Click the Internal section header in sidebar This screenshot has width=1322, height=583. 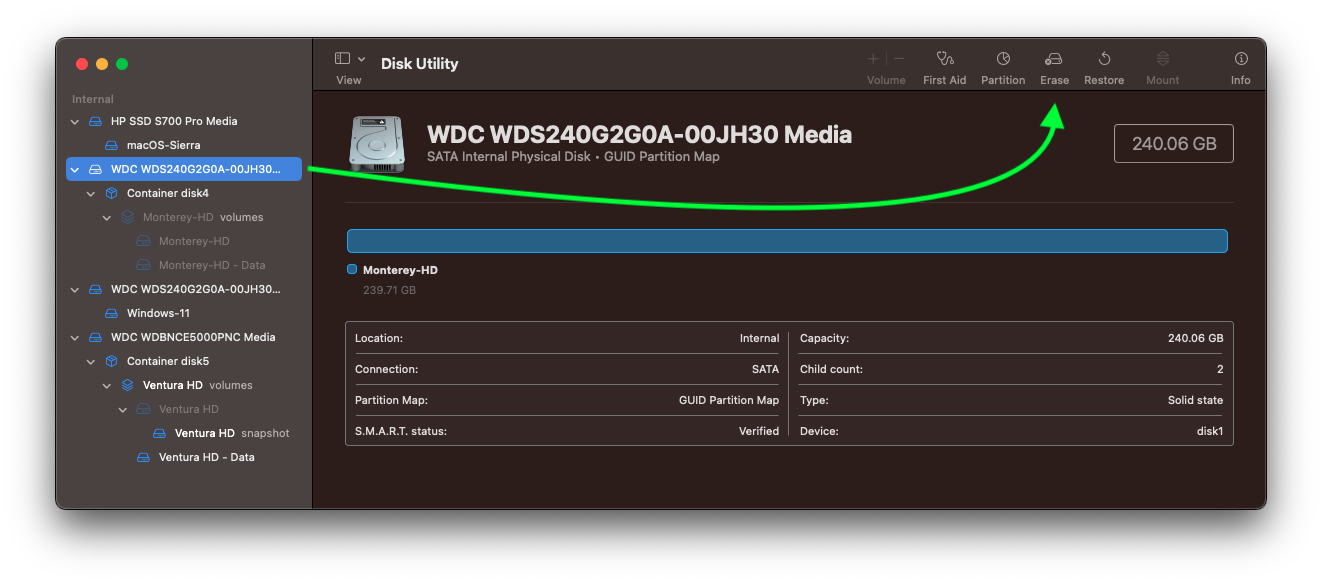point(93,99)
